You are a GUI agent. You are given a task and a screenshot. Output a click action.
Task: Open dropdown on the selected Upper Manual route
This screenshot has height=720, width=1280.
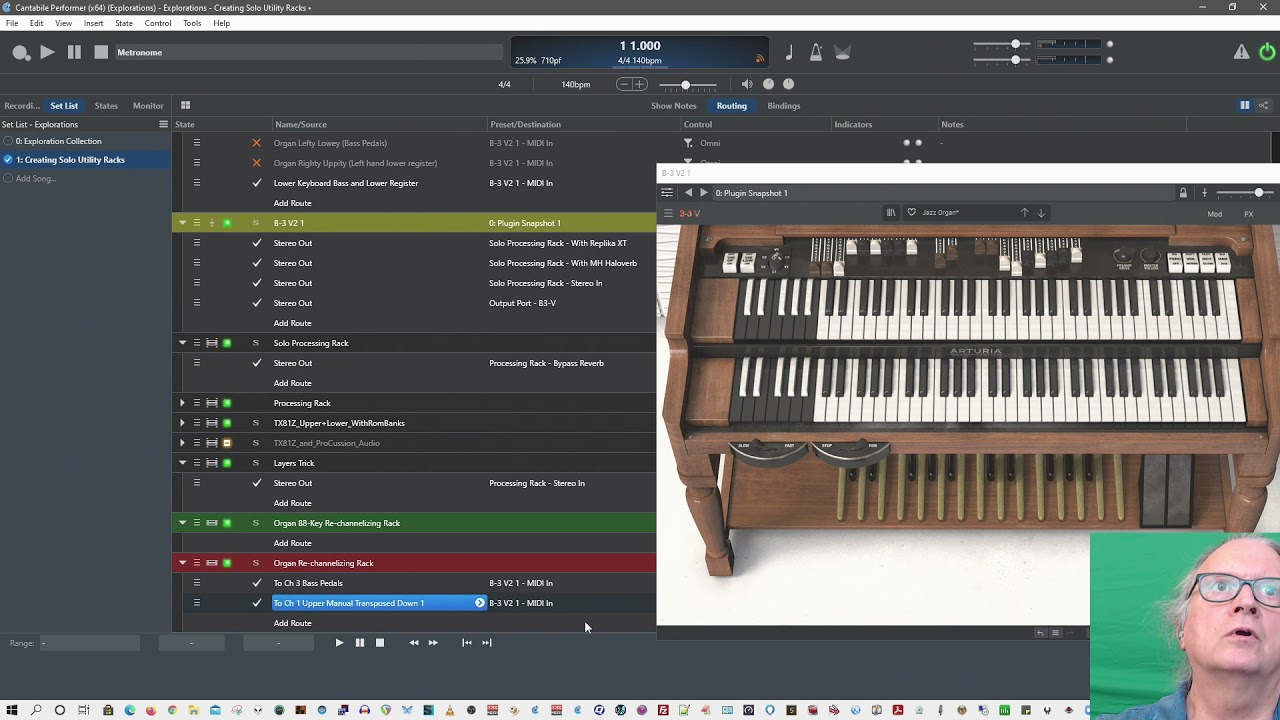point(480,603)
